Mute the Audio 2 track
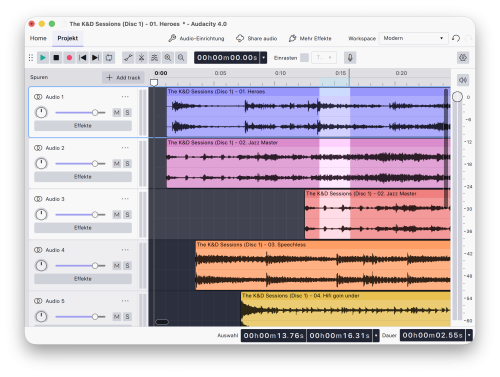Viewport: 500px width, 377px height. tap(117, 164)
